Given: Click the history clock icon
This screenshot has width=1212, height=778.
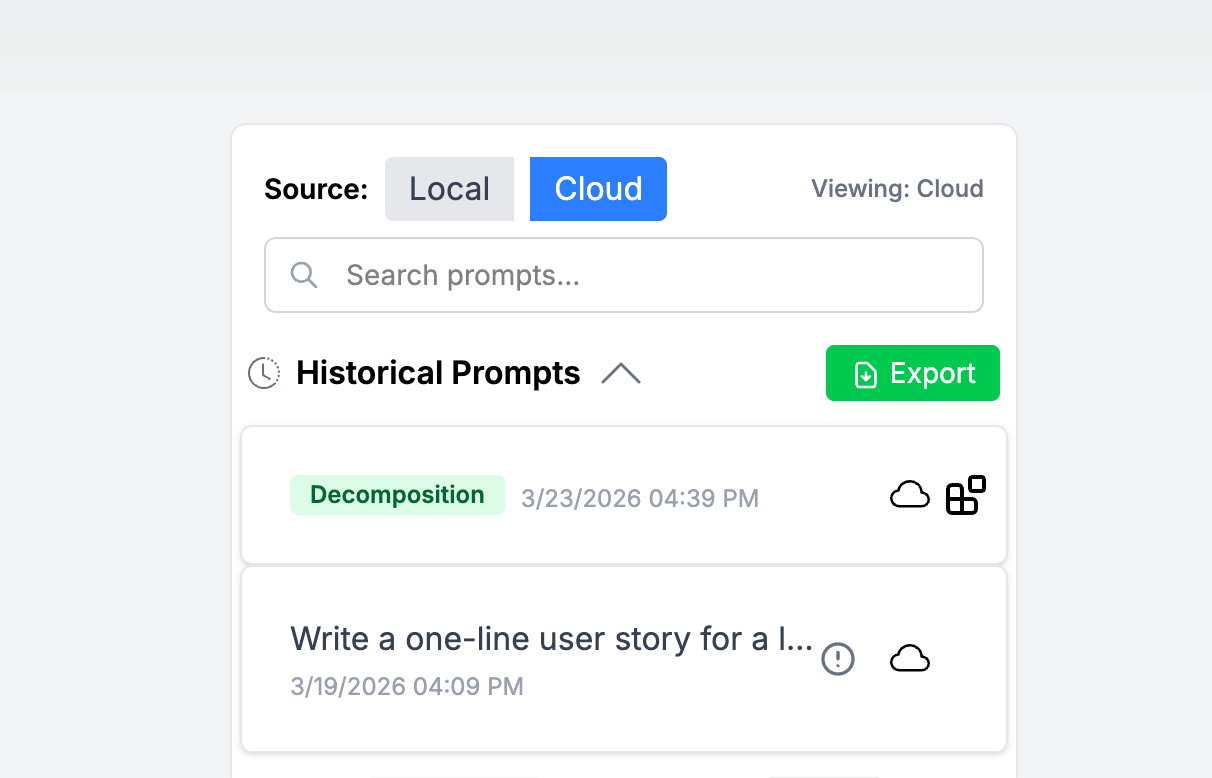Looking at the screenshot, I should click(x=264, y=373).
